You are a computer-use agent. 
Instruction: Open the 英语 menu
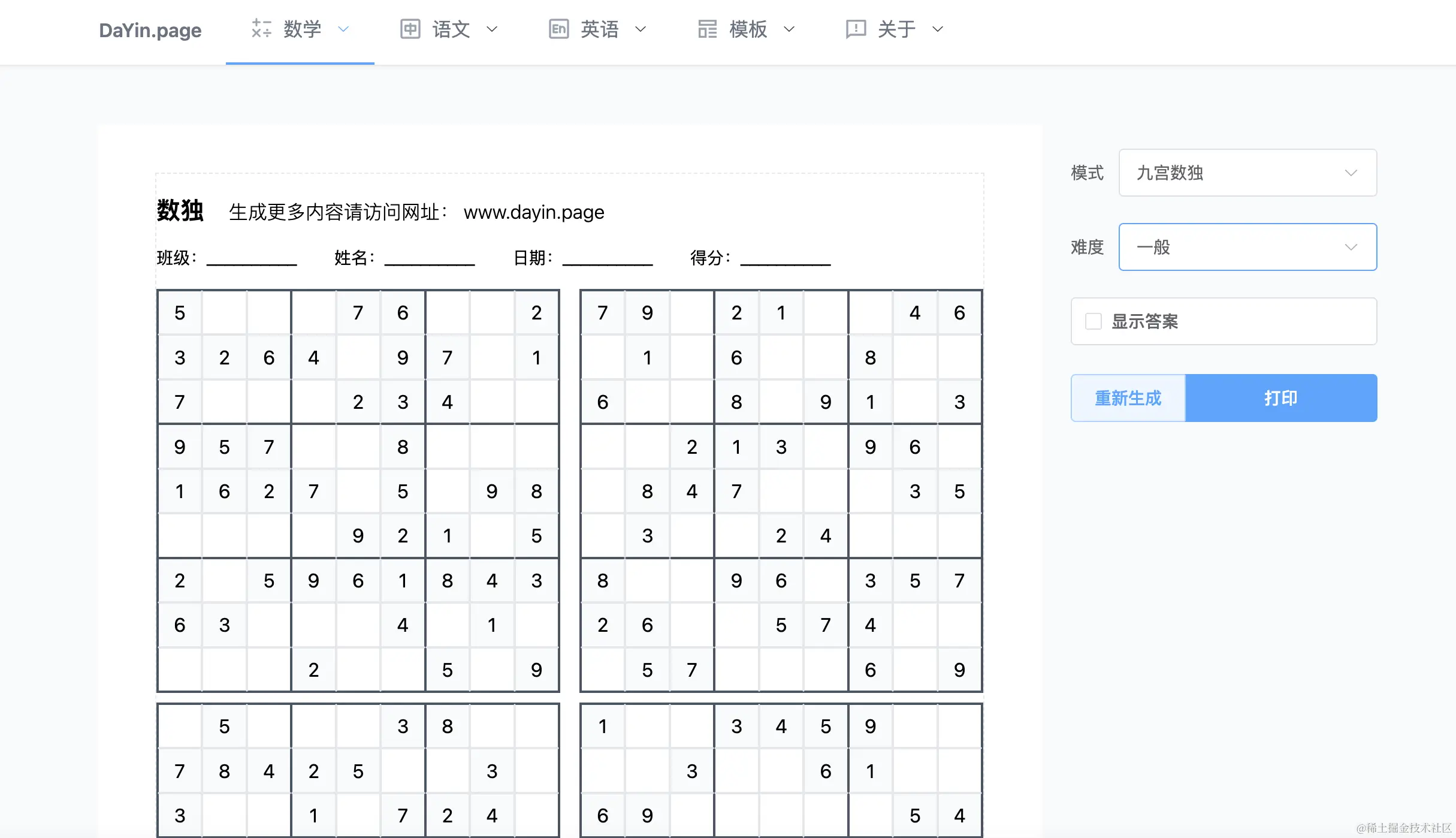click(599, 29)
